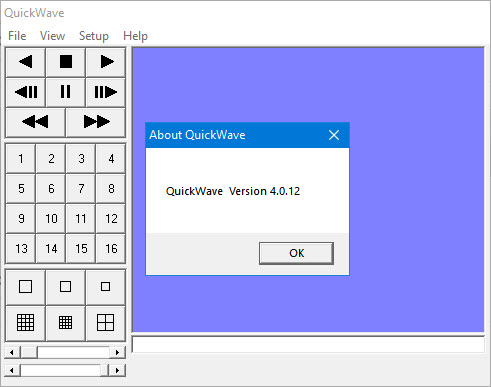Select camera channel 1
The image size is (491, 387).
[21, 159]
